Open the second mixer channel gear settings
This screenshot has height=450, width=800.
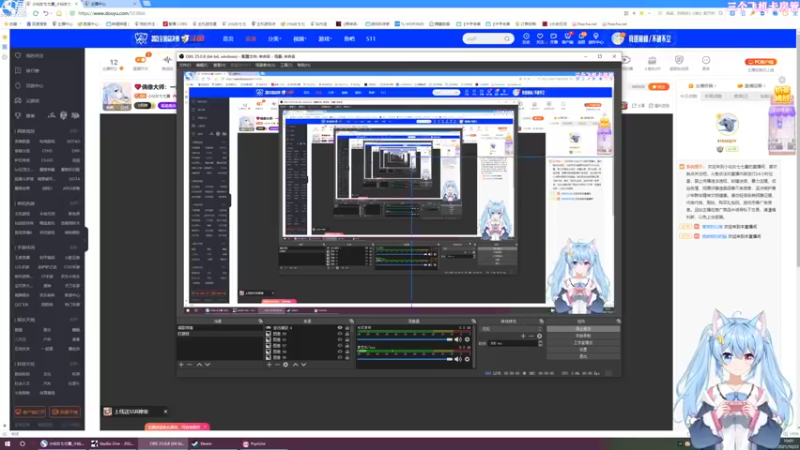point(467,359)
